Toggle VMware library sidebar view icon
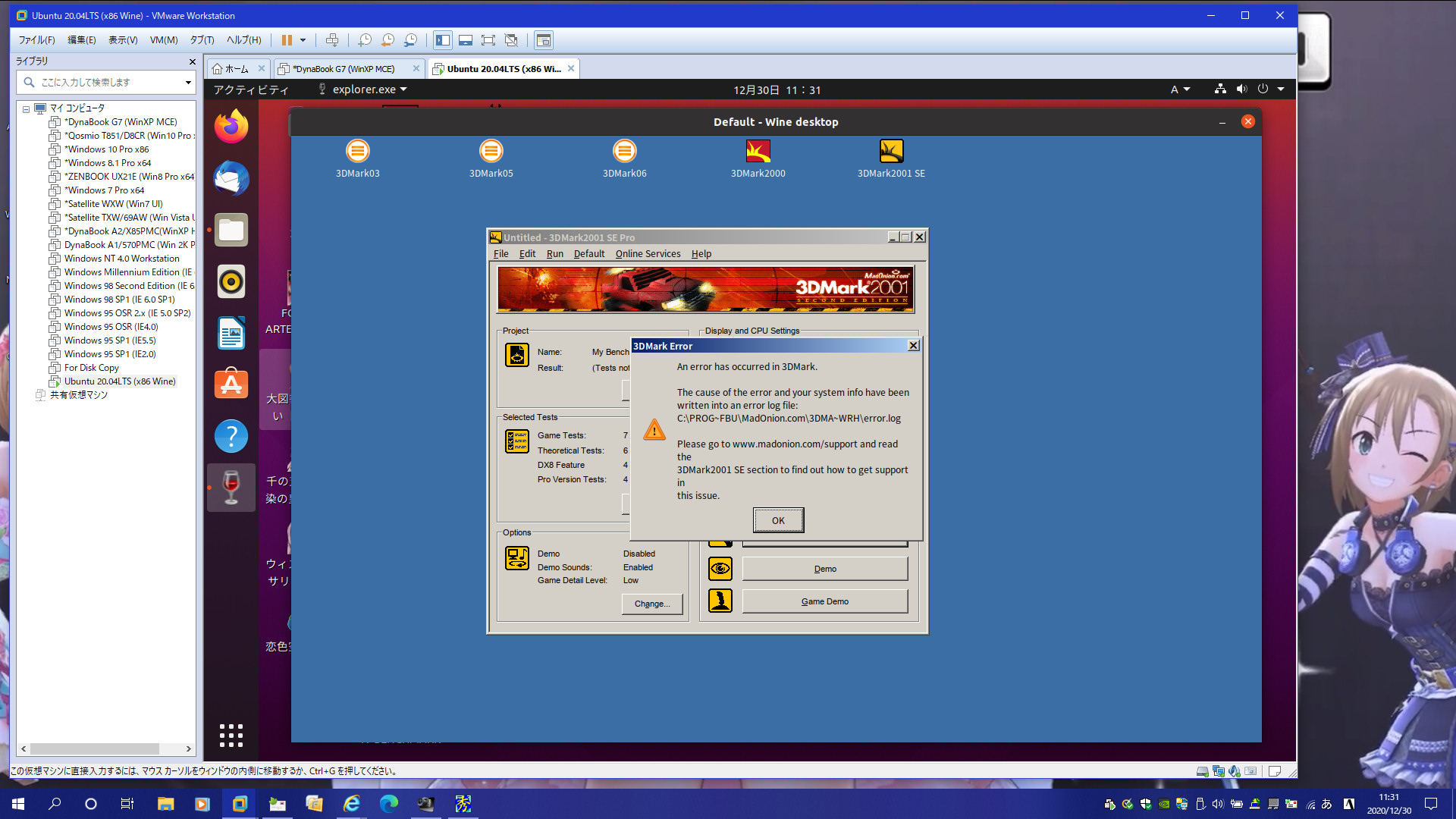 point(443,40)
